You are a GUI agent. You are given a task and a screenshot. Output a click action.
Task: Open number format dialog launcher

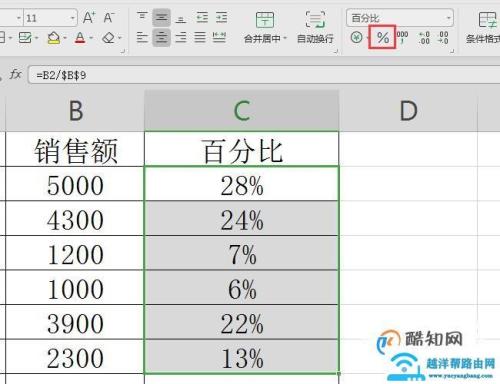[452, 51]
